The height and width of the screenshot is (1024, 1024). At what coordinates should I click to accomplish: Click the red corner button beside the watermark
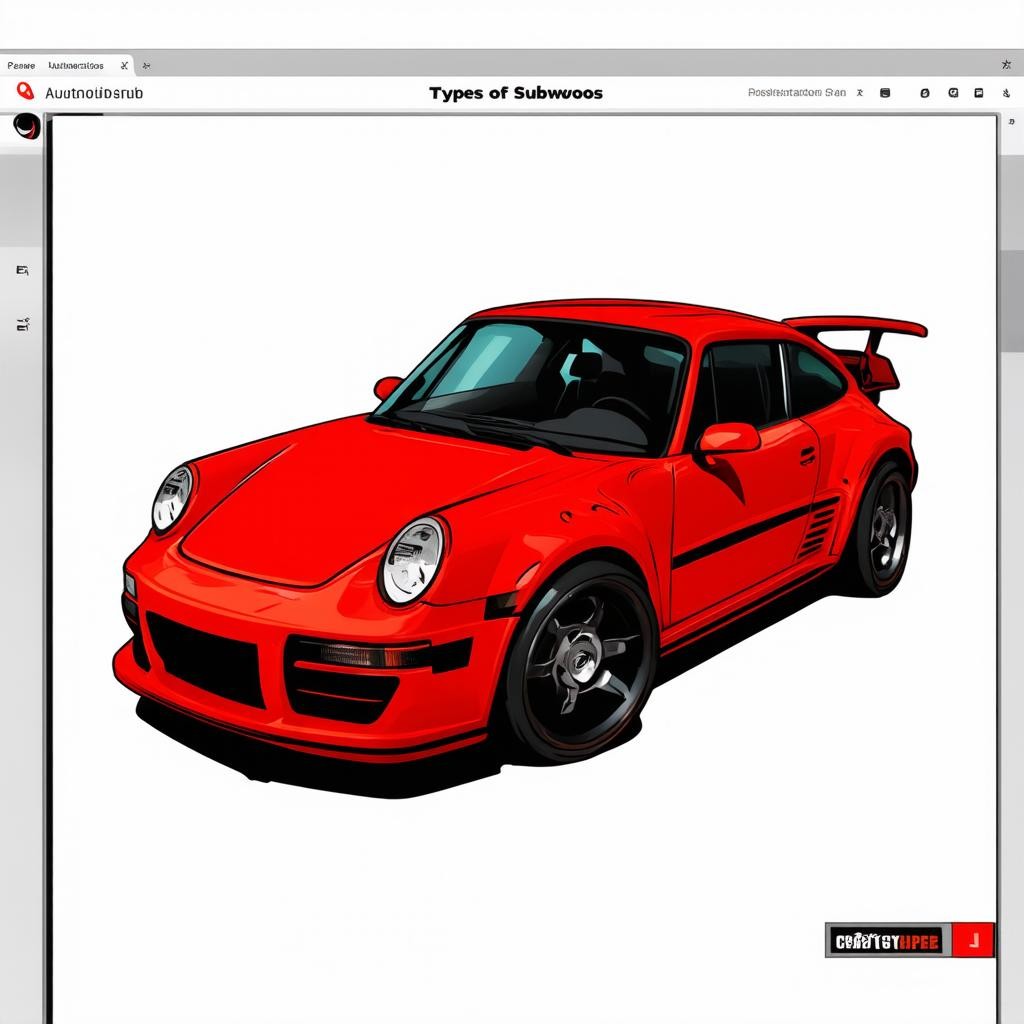(x=972, y=940)
